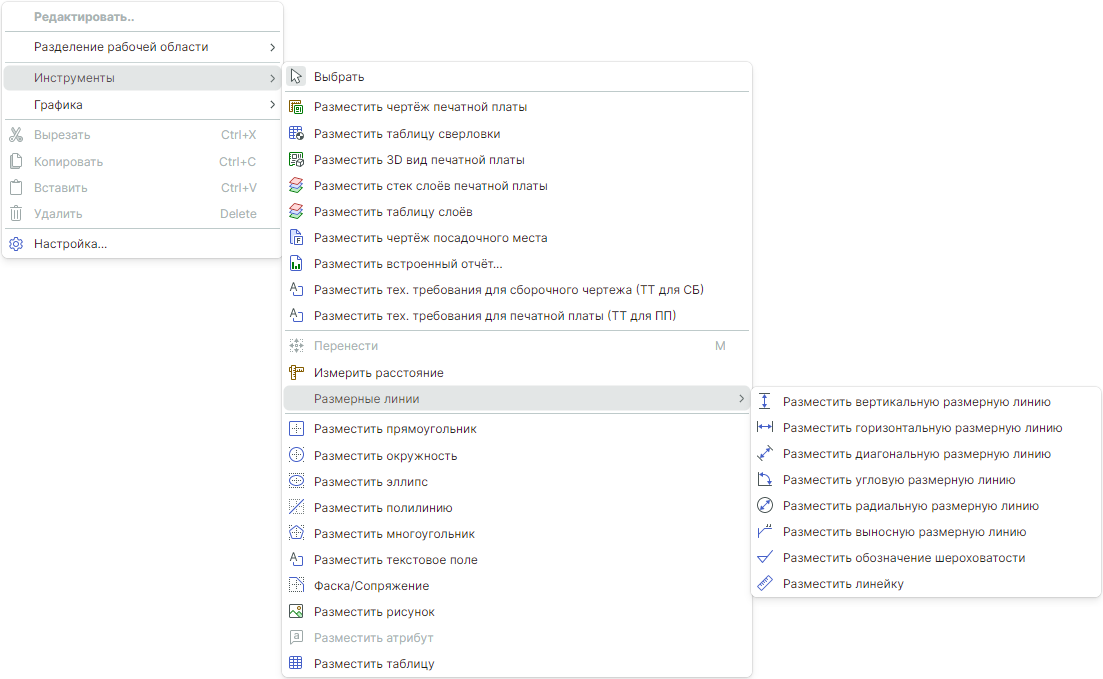Open the Размерные линии submenu arrow

click(x=741, y=399)
